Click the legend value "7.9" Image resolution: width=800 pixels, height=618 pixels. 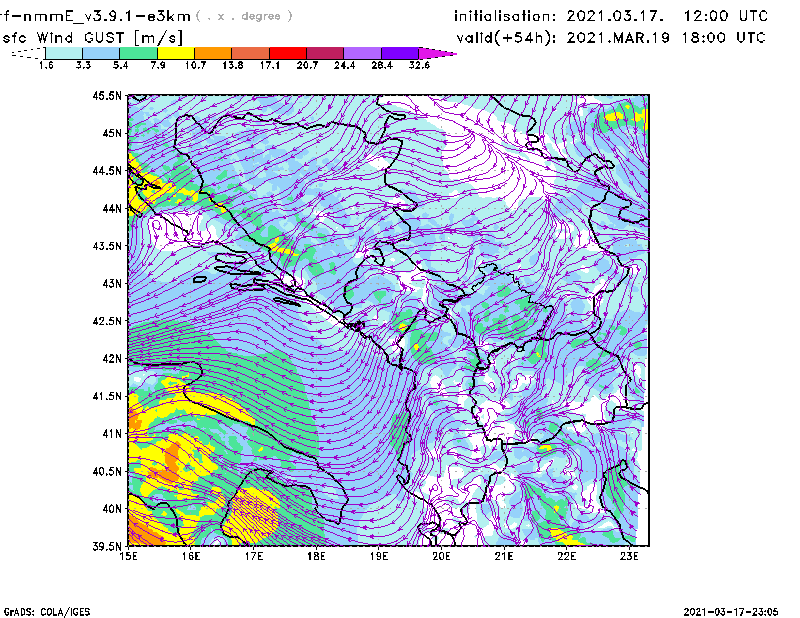tap(158, 65)
